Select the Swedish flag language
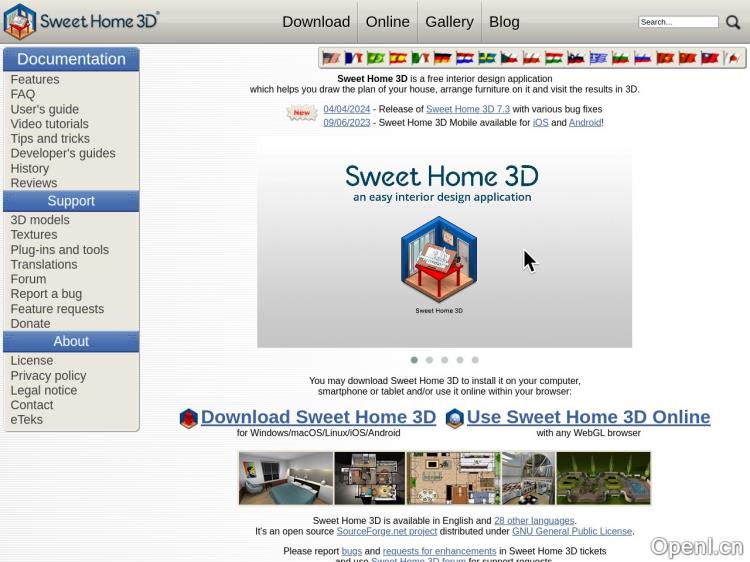750x562 pixels. point(487,58)
